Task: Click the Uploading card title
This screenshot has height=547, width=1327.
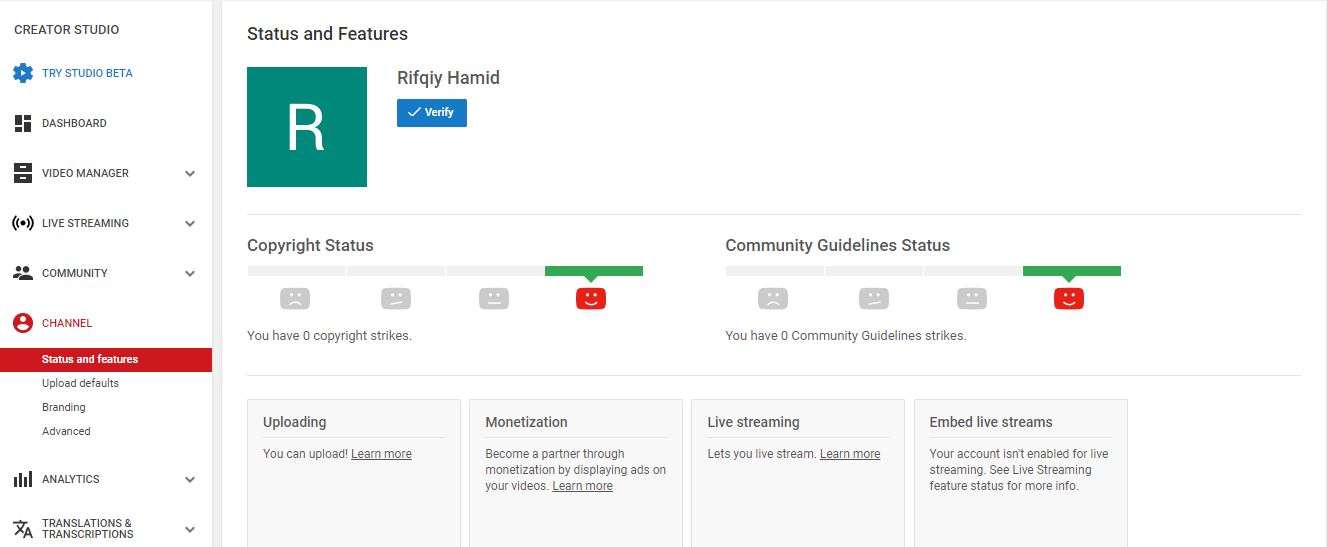Action: pyautogui.click(x=295, y=422)
